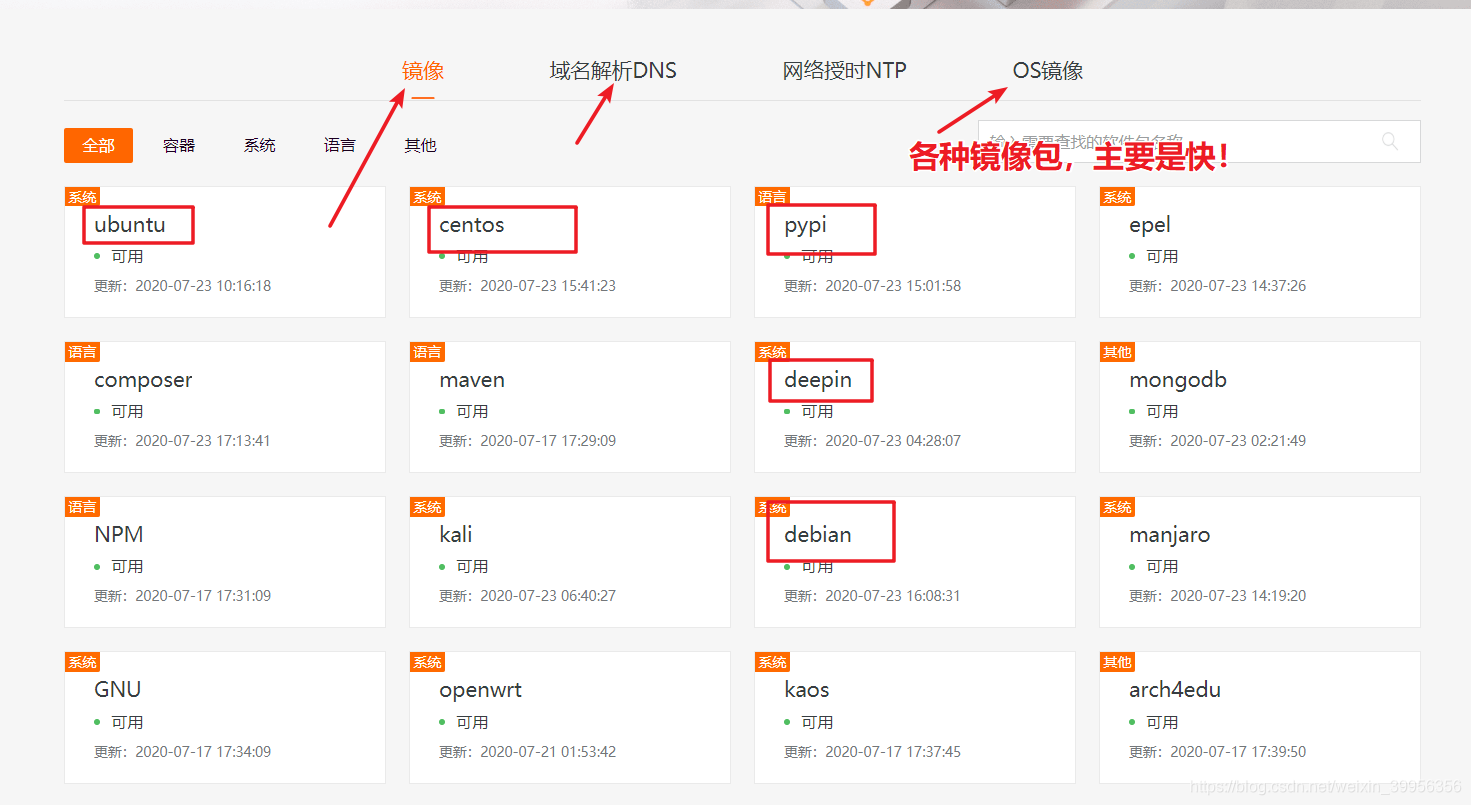1471x805 pixels.
Task: Click the 语言 badge on the composer card
Action: [82, 351]
